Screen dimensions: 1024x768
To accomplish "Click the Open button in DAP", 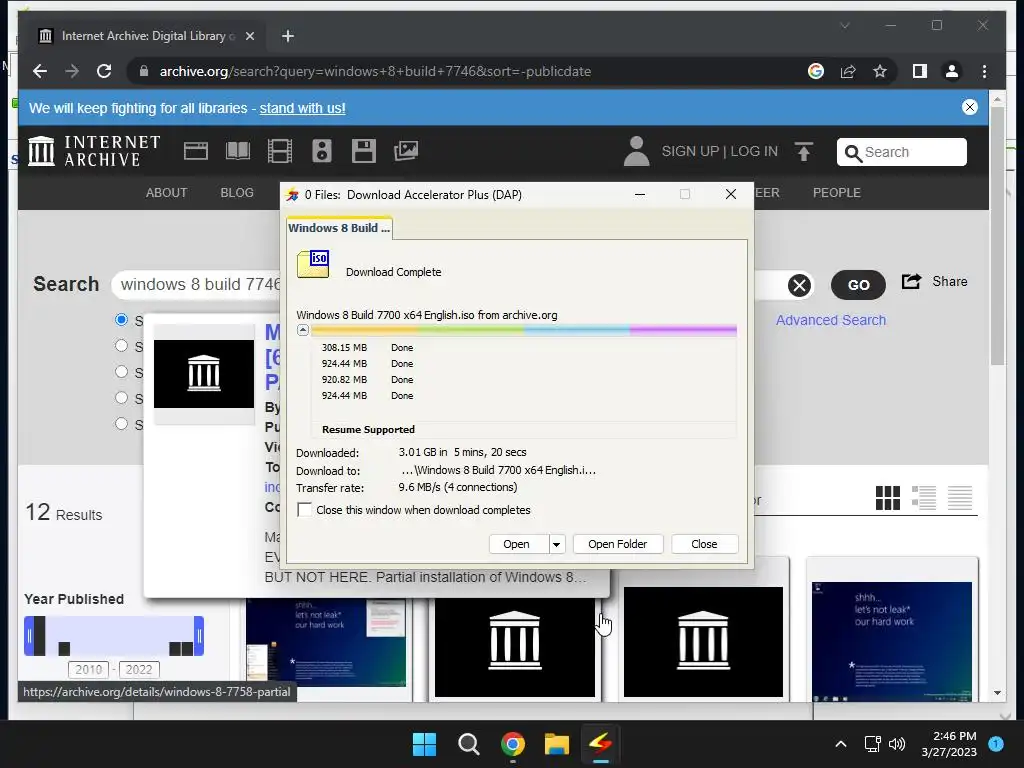I will coord(519,544).
